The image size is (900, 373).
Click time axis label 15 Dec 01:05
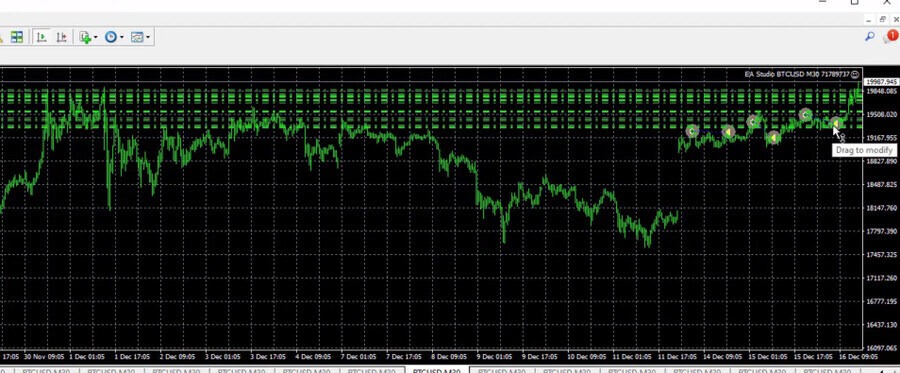tap(768, 356)
